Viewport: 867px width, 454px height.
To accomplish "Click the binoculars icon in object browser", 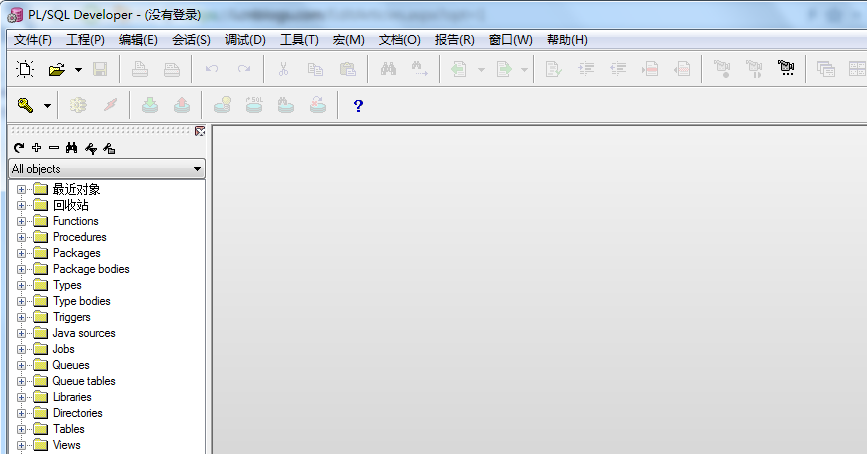I will [x=71, y=148].
